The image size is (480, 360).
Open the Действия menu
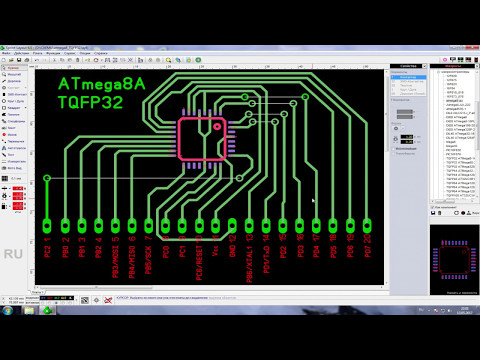[22, 53]
